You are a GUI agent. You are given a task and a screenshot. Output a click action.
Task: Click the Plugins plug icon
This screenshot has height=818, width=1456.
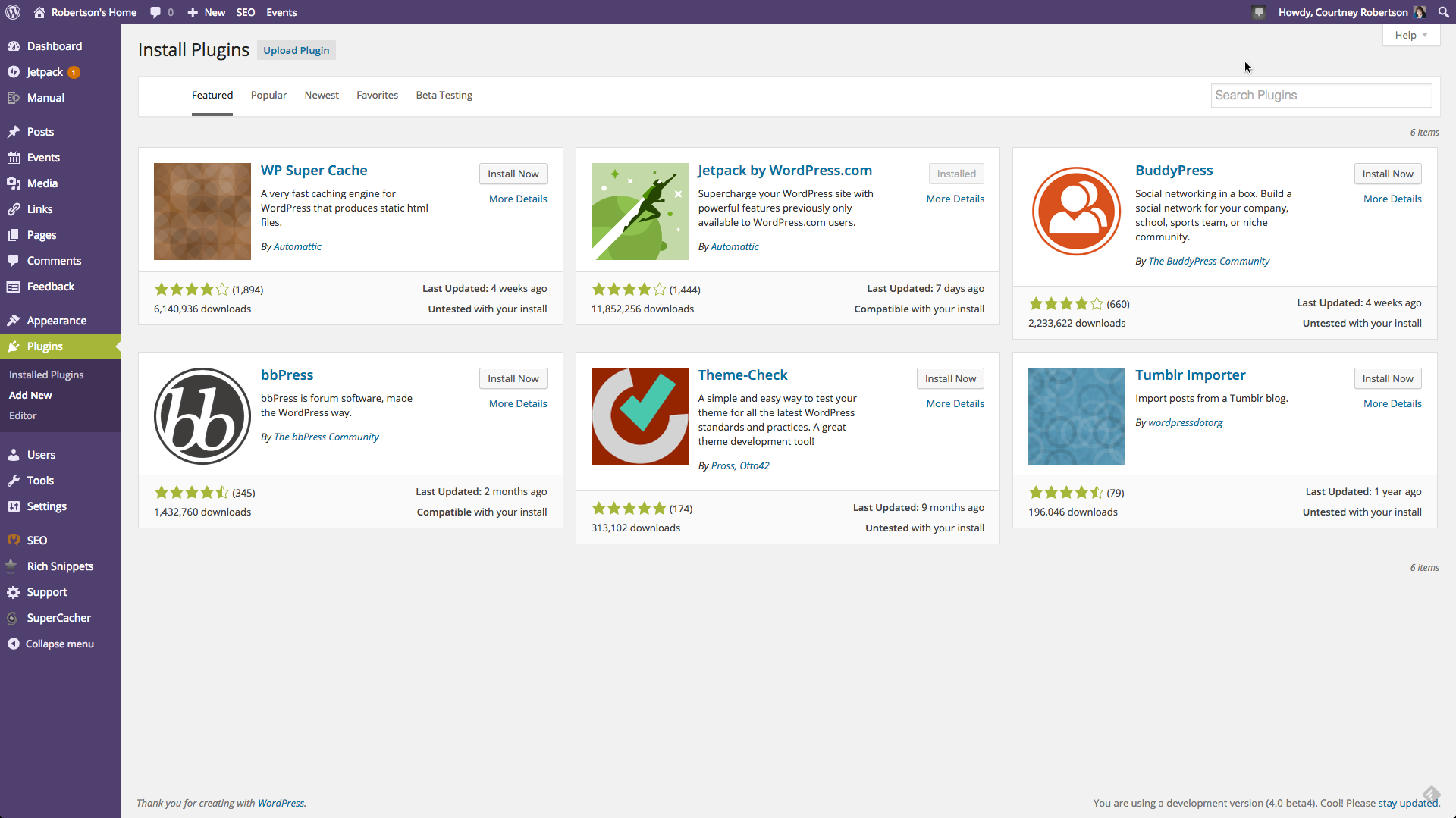(14, 346)
